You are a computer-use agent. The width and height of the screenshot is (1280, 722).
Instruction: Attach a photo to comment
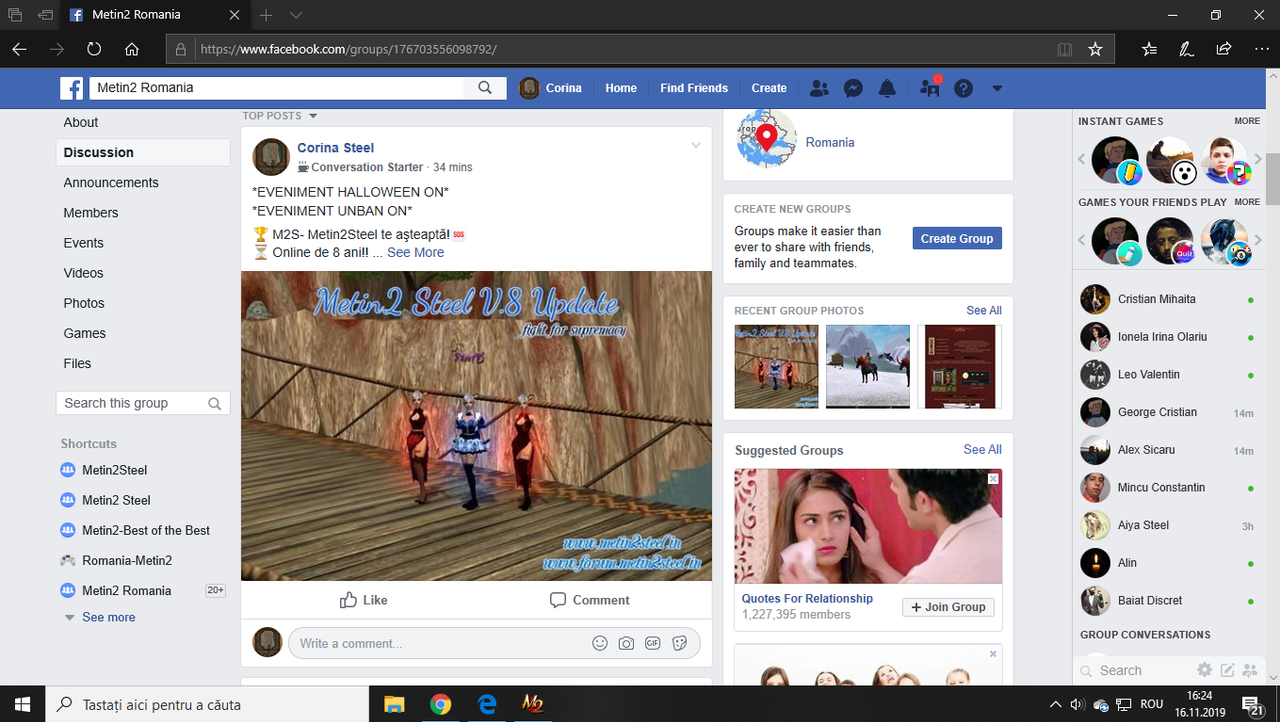tap(626, 643)
